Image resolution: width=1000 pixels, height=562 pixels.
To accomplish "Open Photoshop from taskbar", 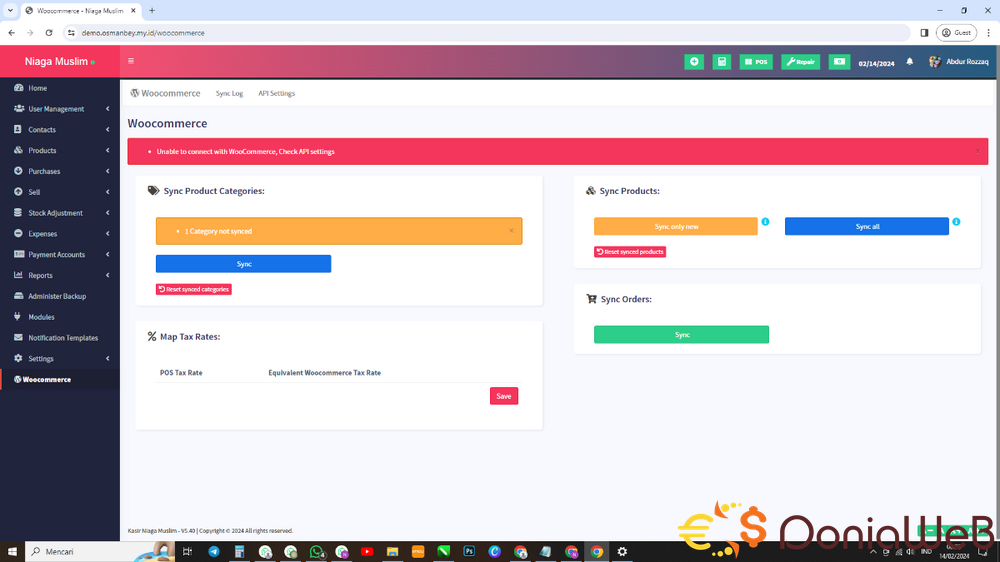I will pyautogui.click(x=469, y=552).
